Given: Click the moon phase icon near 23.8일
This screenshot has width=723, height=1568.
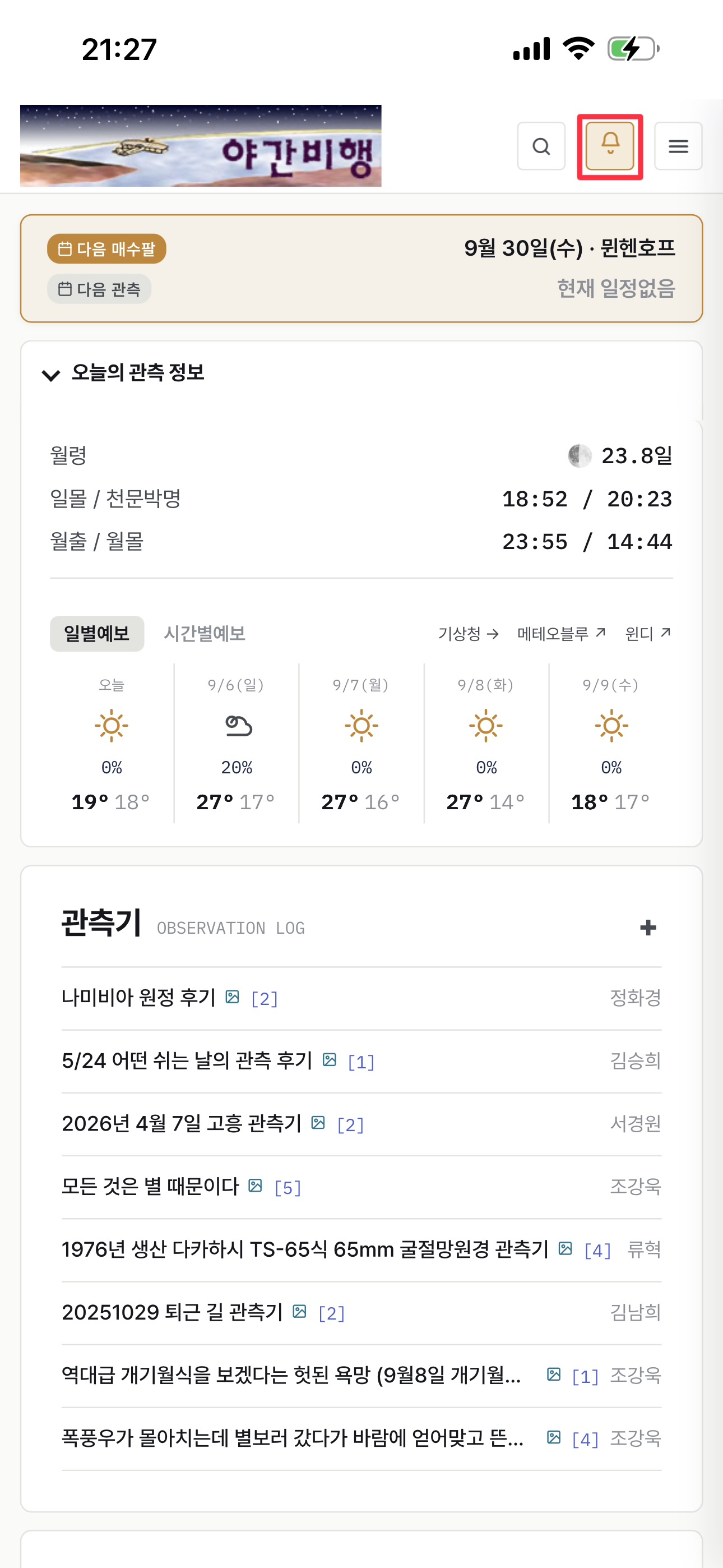Looking at the screenshot, I should 580,455.
